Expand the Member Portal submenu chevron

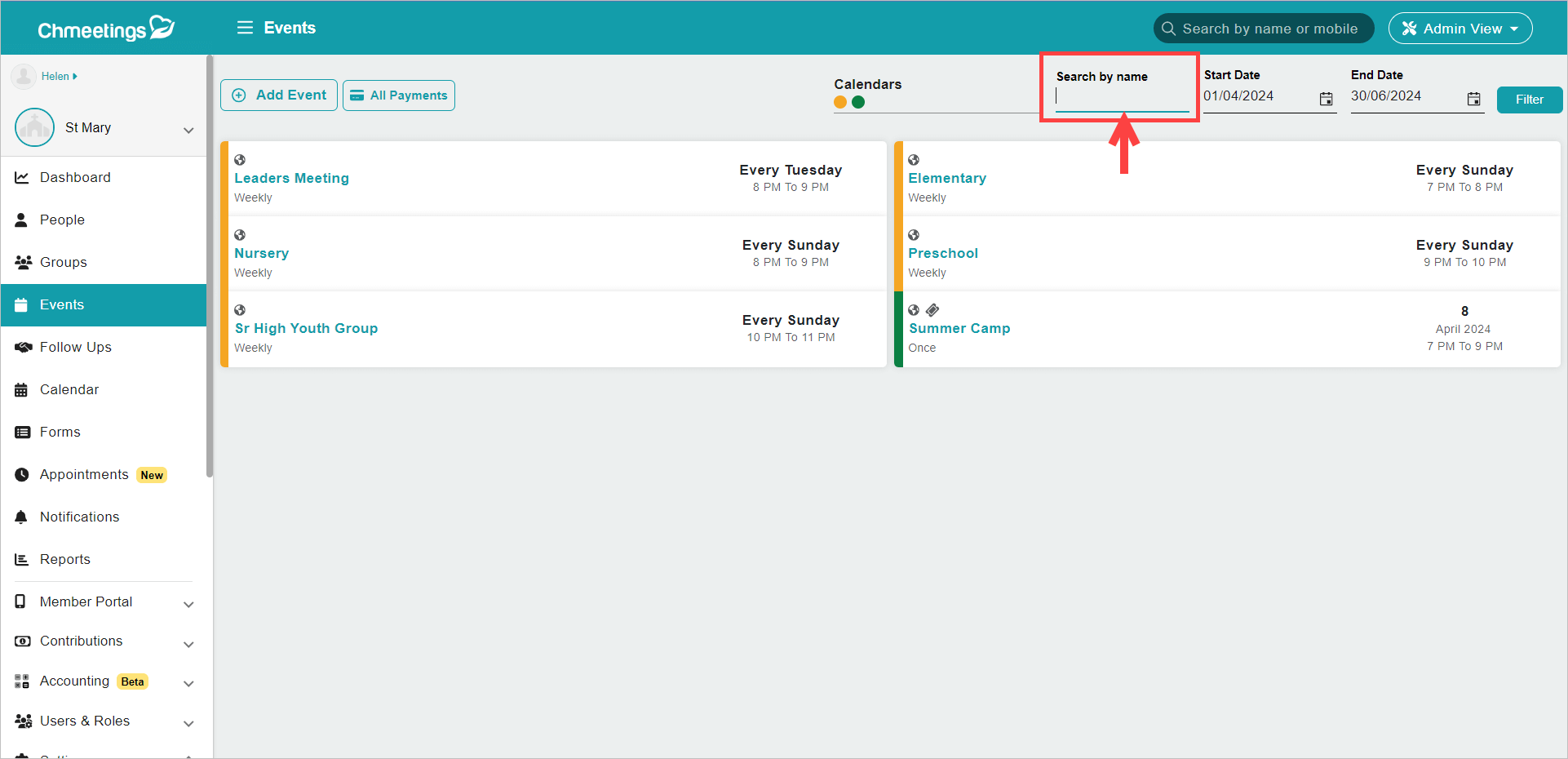point(188,605)
